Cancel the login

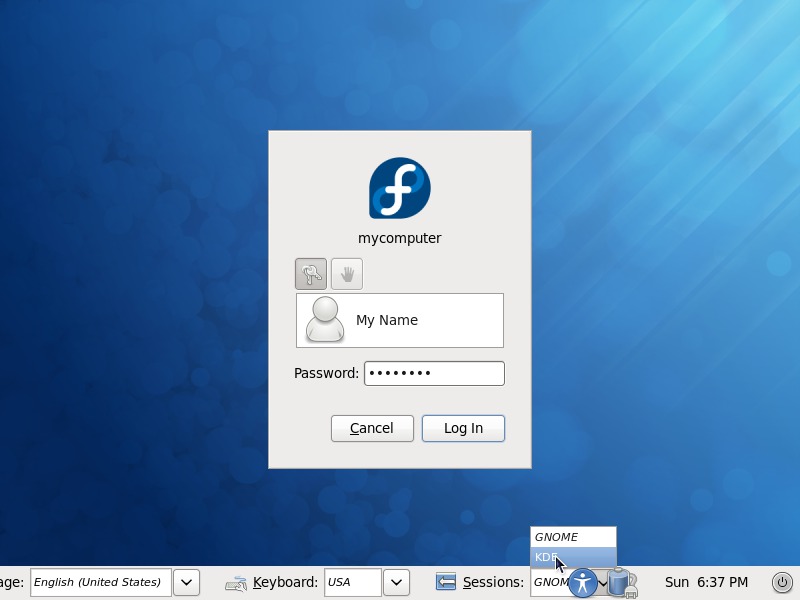coord(372,428)
